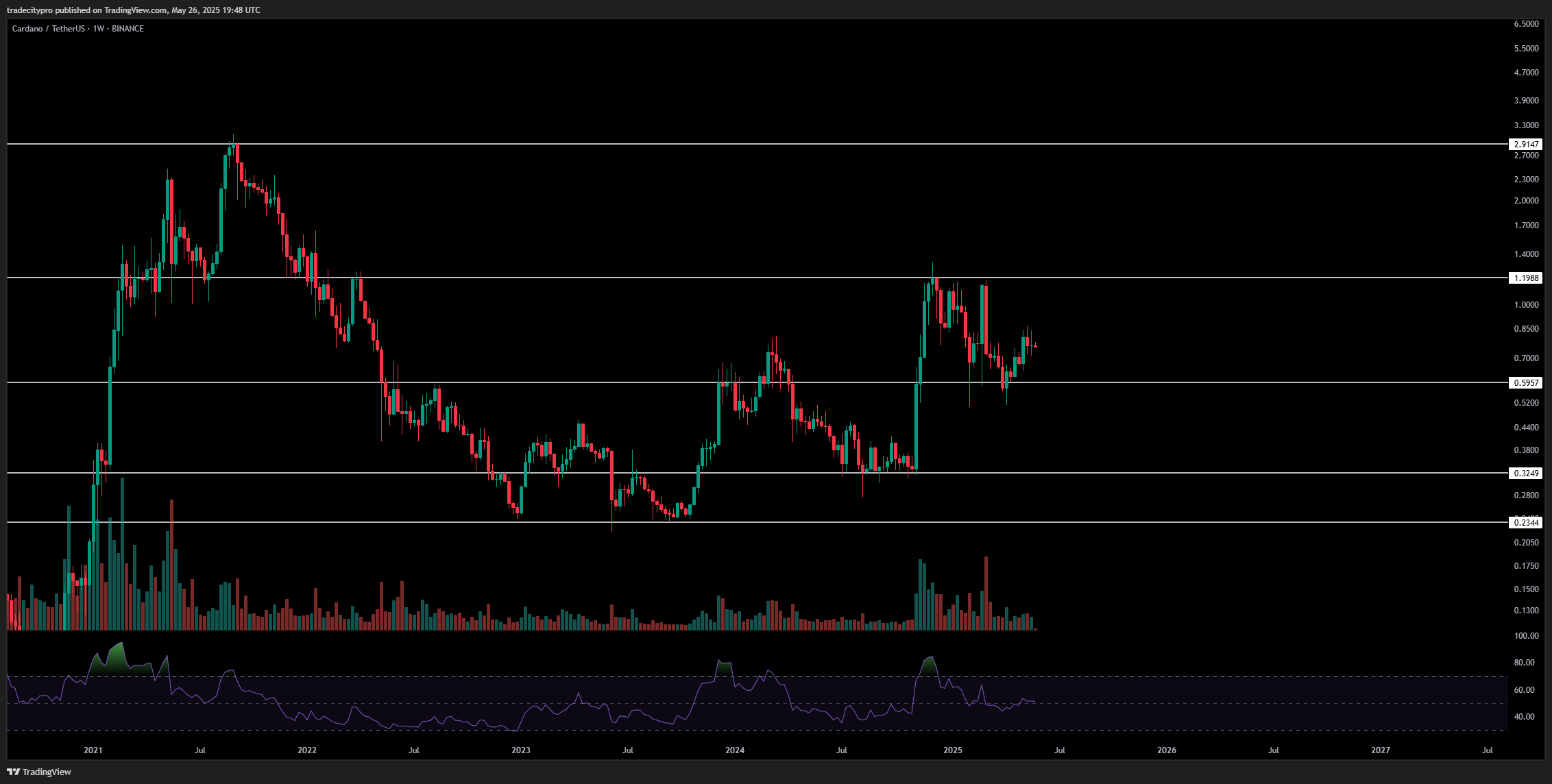Click the 2026 label on time axis
Image resolution: width=1552 pixels, height=784 pixels.
pos(1167,750)
